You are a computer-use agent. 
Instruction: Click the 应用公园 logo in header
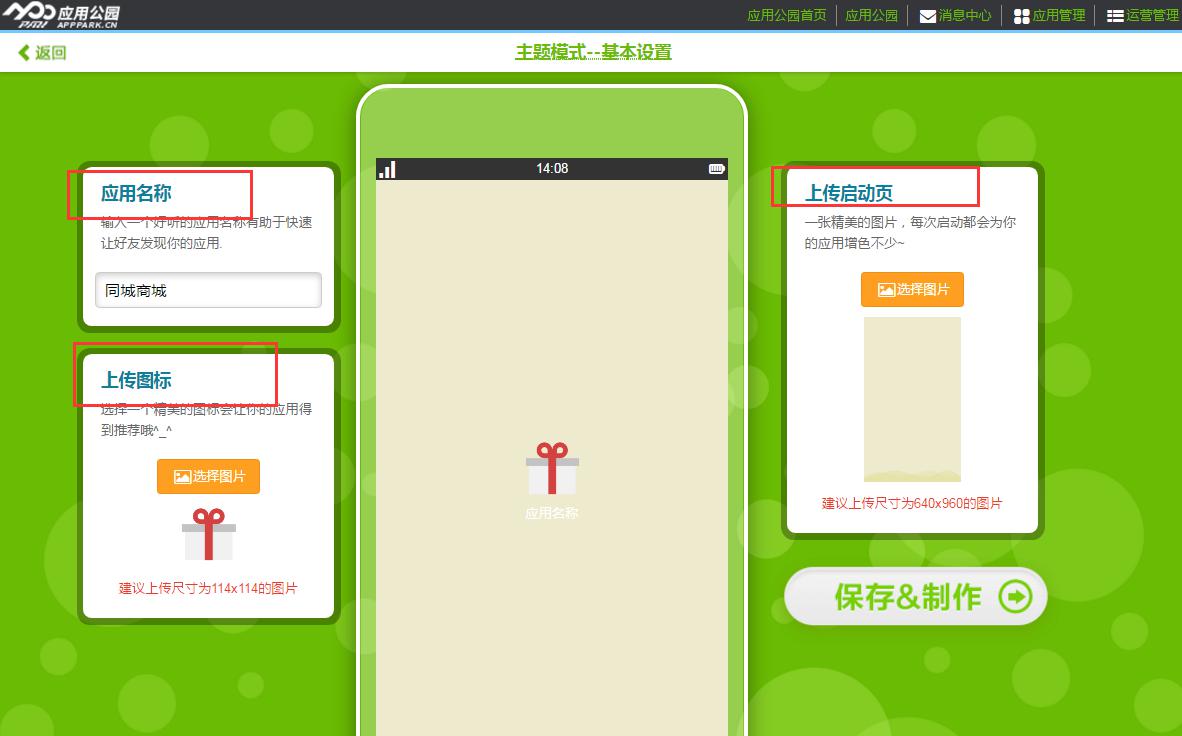pos(62,15)
